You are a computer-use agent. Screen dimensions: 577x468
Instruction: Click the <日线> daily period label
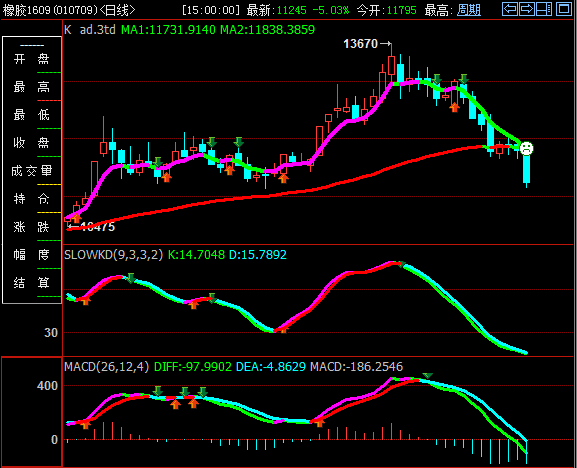(x=117, y=10)
